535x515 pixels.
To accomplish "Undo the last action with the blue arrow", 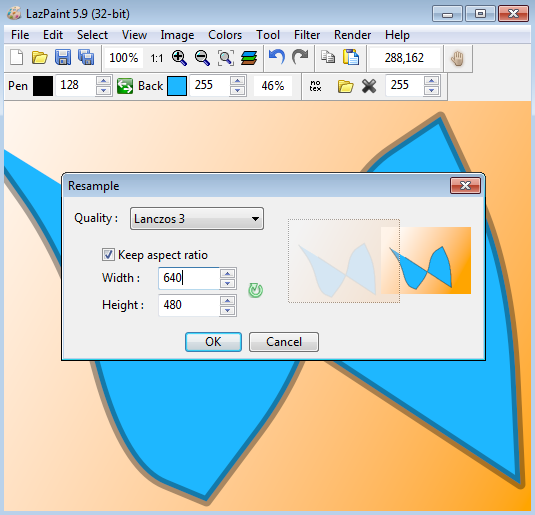I will (x=277, y=57).
